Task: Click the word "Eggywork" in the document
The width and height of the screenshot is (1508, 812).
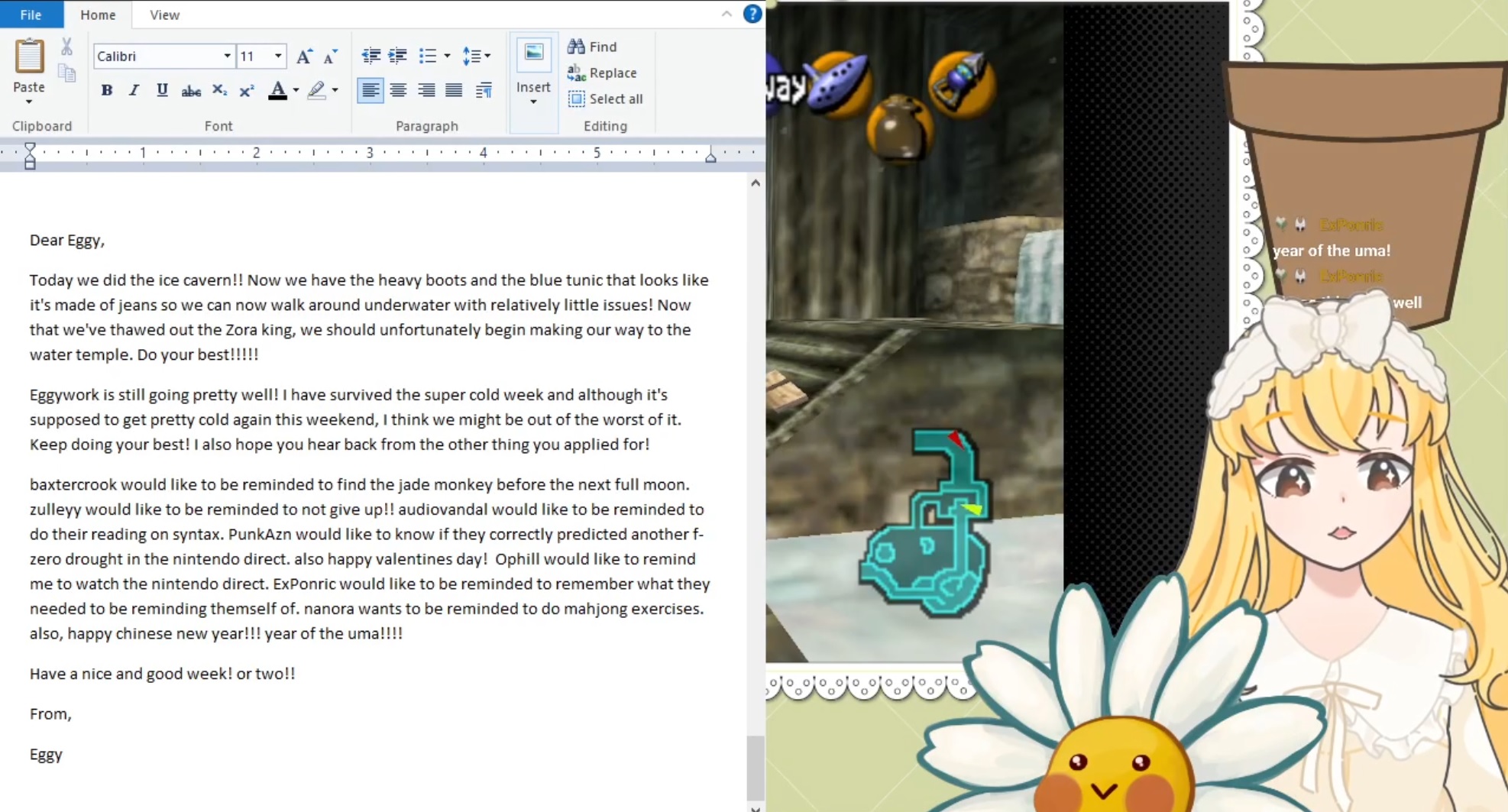Action: (65, 395)
